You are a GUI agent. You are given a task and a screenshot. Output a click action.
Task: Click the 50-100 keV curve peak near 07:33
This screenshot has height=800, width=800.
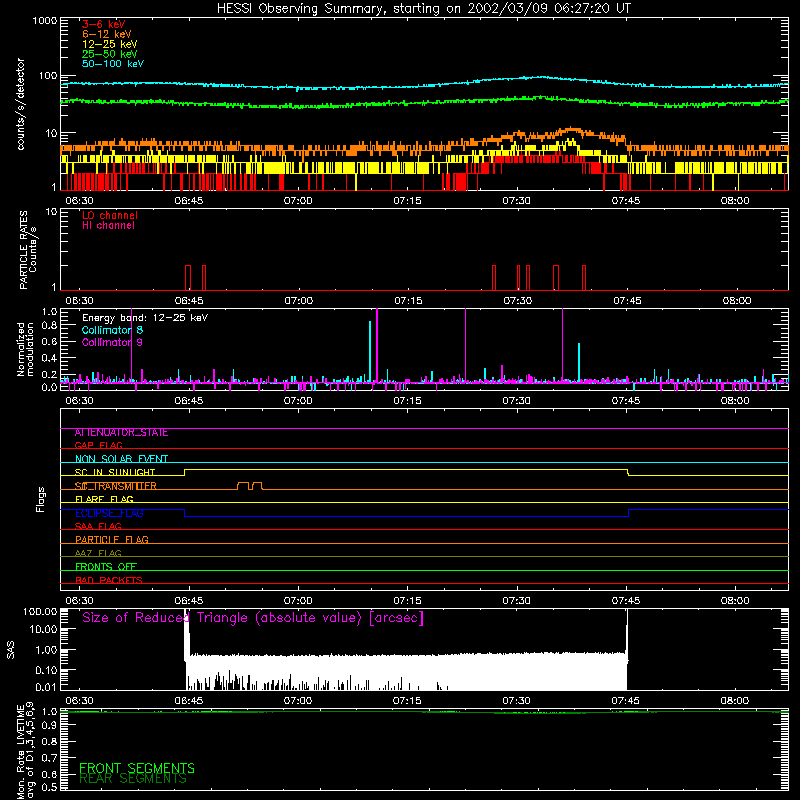(x=542, y=77)
